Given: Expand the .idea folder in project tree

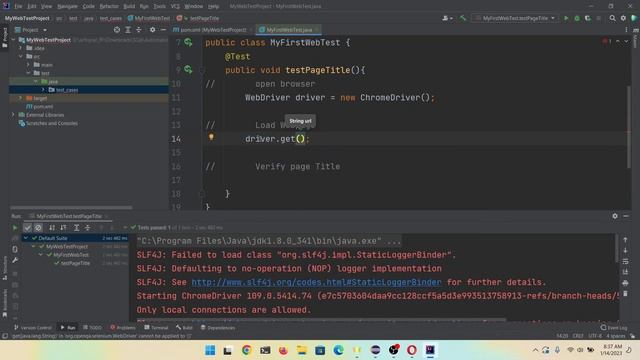Looking at the screenshot, I should [20, 48].
